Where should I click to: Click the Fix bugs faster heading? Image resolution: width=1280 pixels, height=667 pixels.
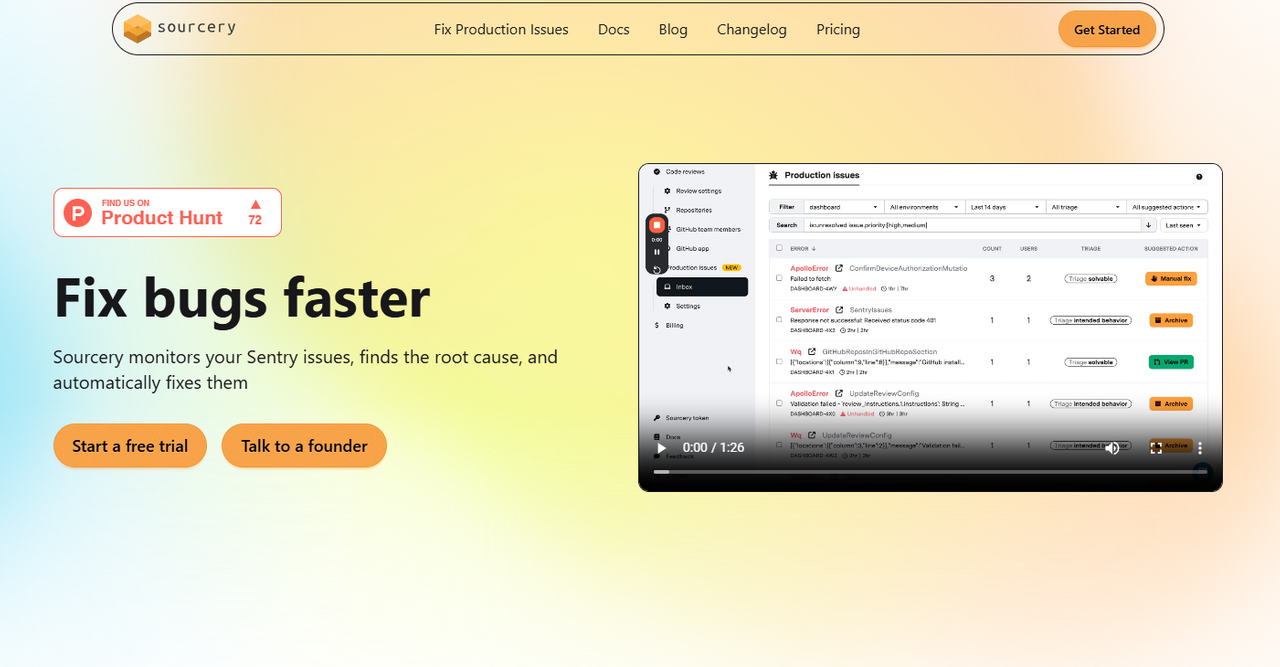(x=242, y=297)
